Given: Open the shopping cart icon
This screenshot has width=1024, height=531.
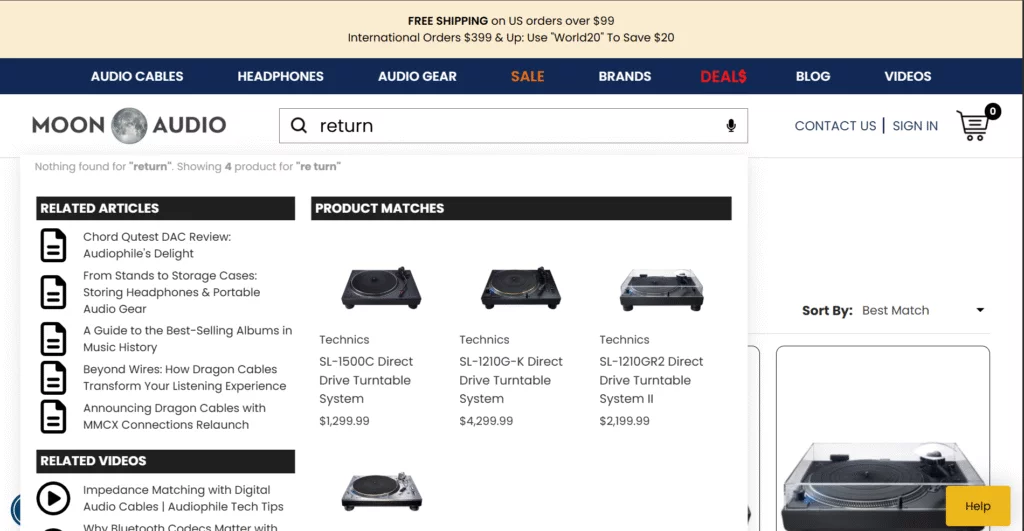Looking at the screenshot, I should (972, 125).
